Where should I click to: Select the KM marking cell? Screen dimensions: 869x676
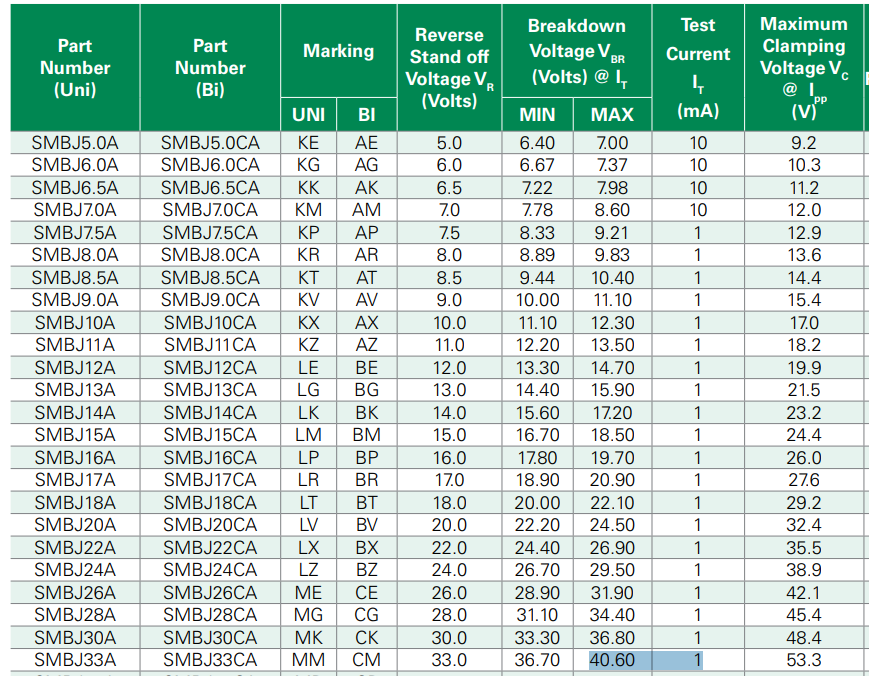[x=308, y=210]
